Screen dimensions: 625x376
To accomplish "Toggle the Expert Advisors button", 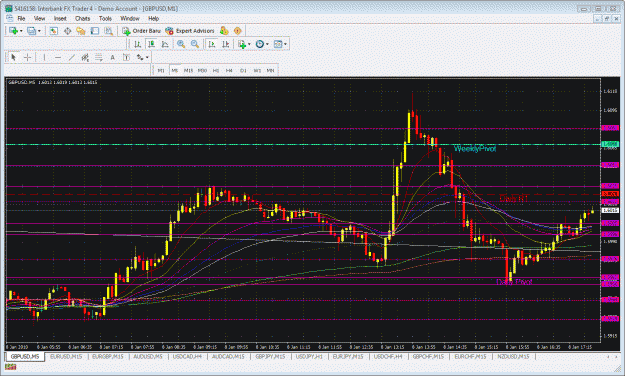I will 190,31.
